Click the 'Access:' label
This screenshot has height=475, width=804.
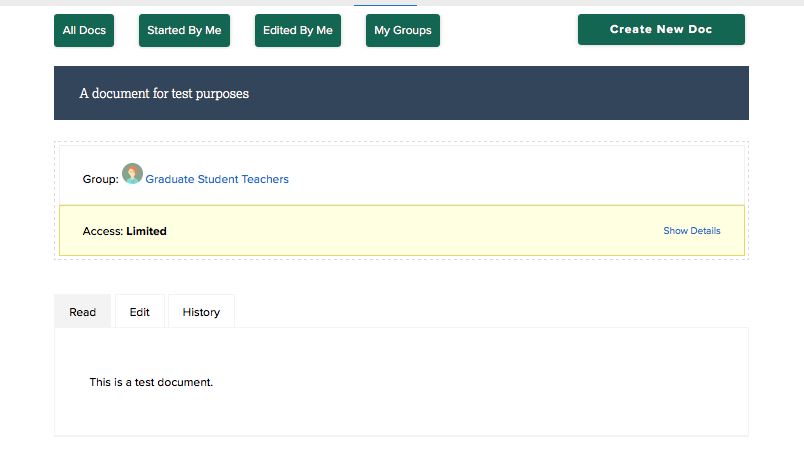103,231
